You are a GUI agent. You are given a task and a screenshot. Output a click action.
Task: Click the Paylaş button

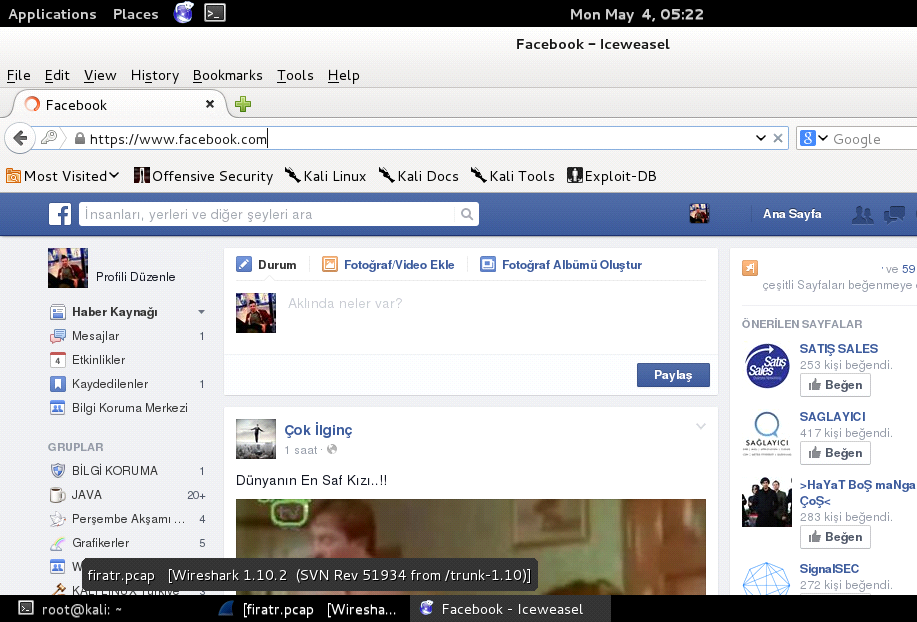[x=673, y=375]
